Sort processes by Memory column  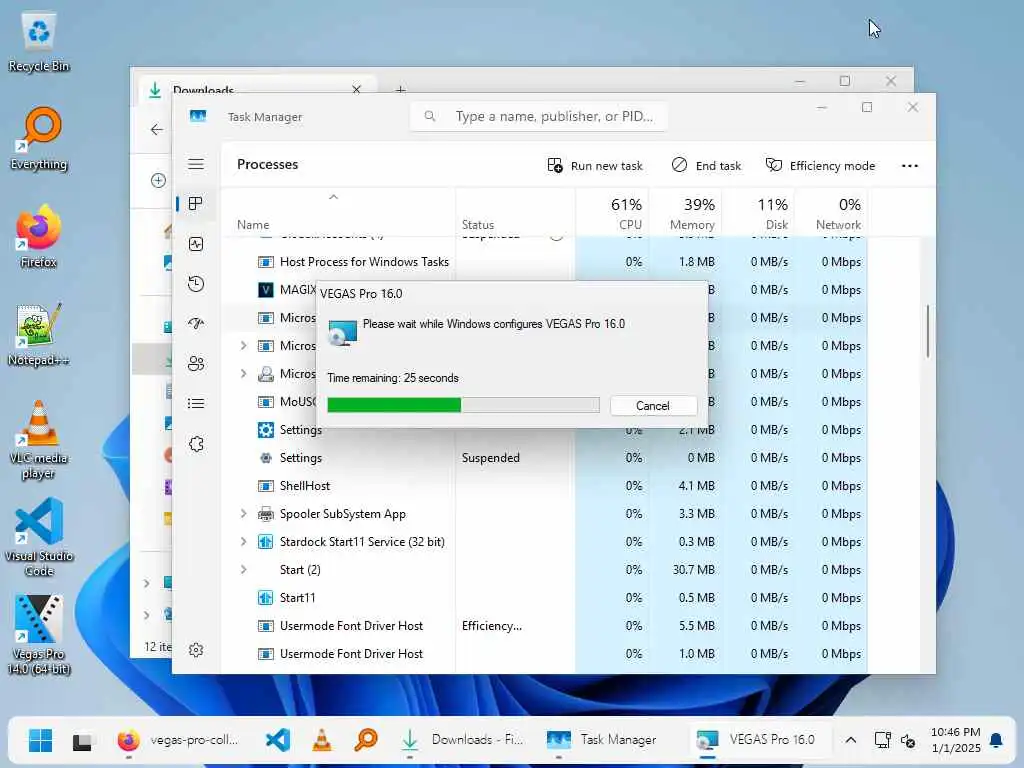tap(692, 214)
